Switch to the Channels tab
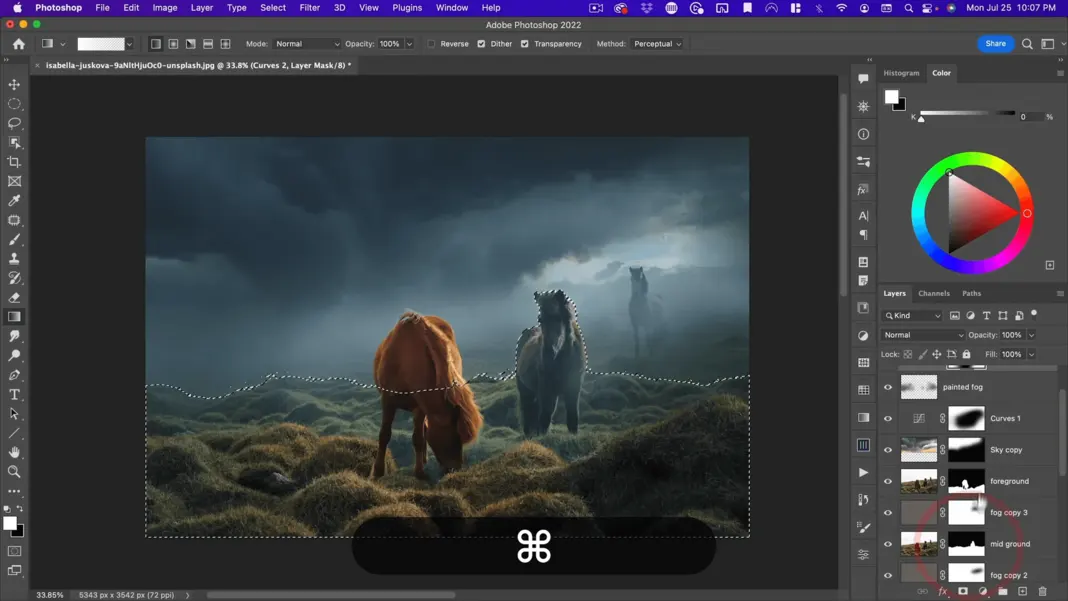Image resolution: width=1068 pixels, height=601 pixels. click(x=933, y=294)
